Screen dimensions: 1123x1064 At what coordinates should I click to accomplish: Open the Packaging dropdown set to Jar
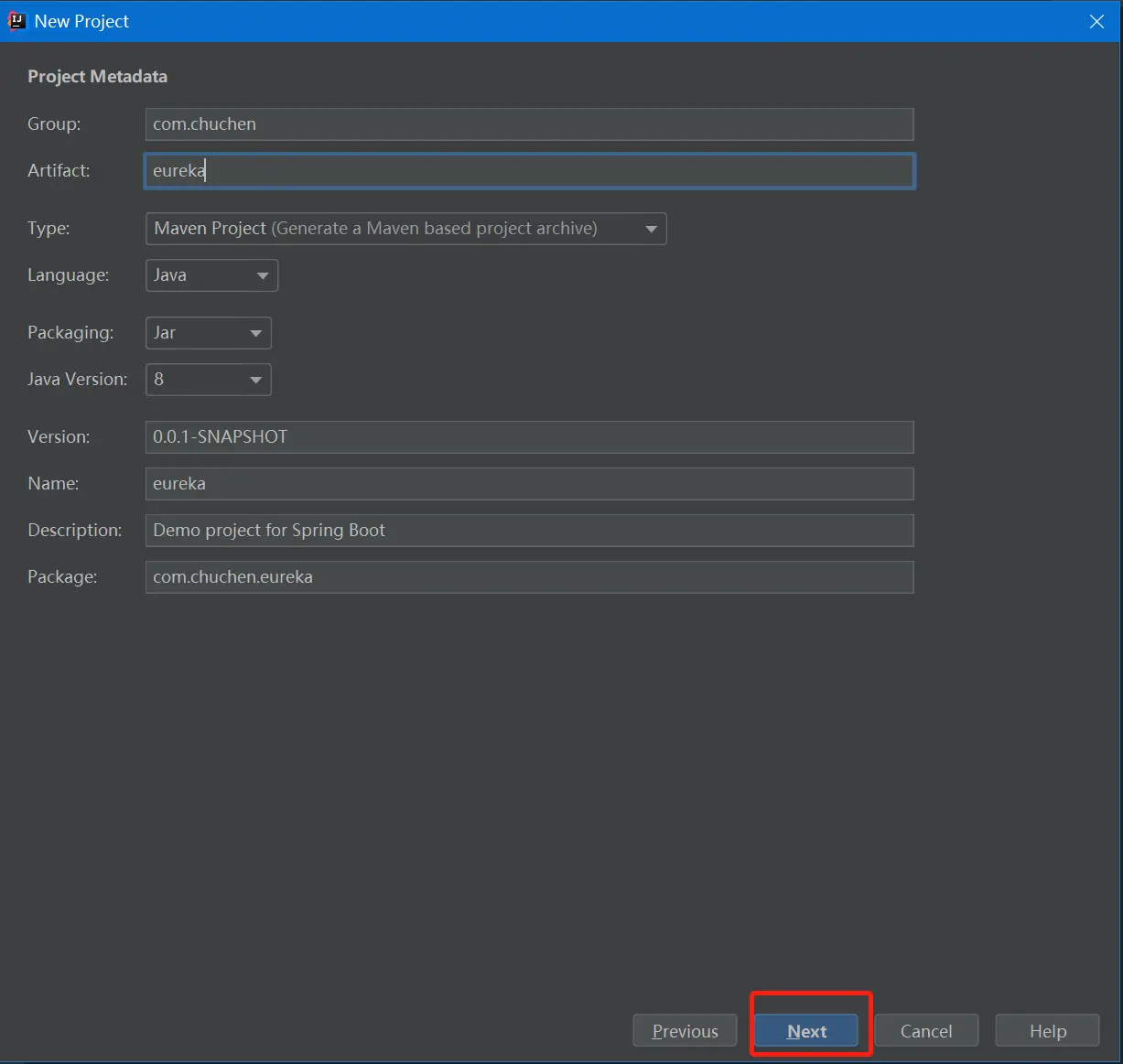coord(209,333)
